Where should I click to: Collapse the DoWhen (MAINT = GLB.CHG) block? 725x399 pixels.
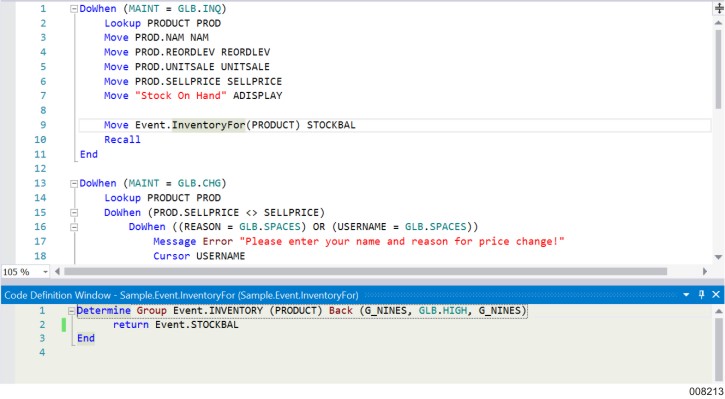74,184
